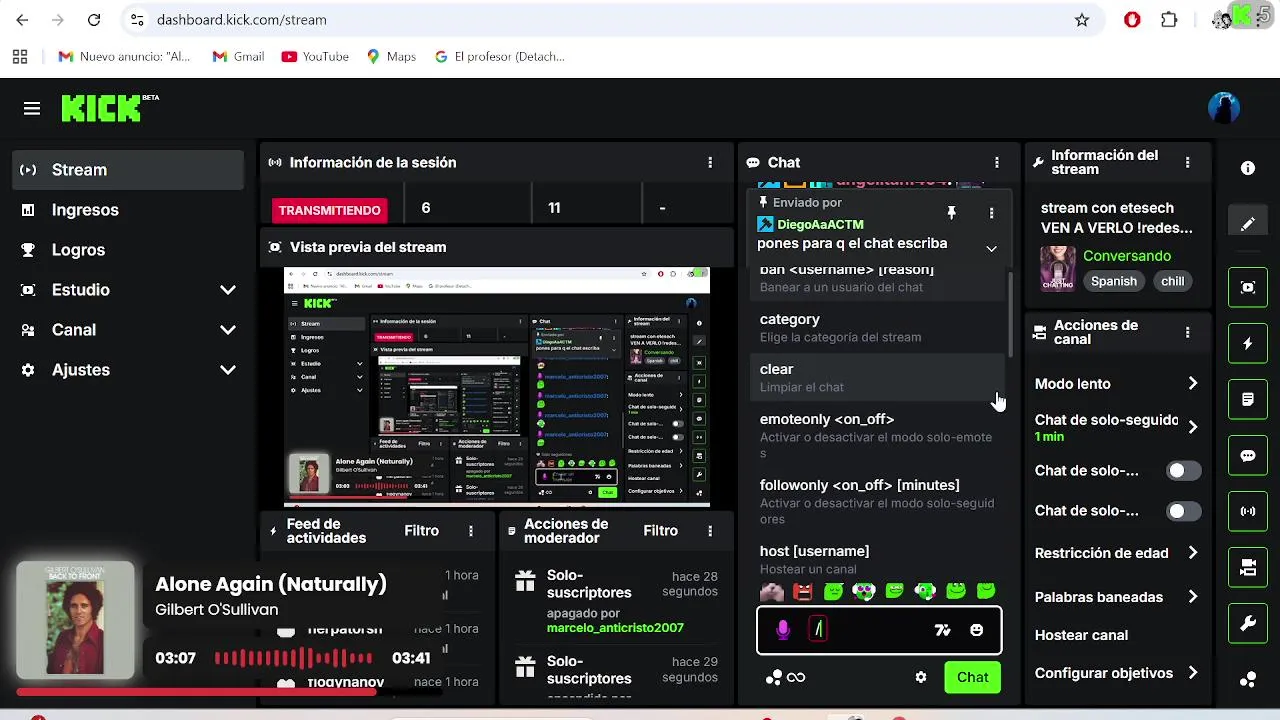Toggle the wrench widget icon in sidebar
1280x720 pixels.
[x=1248, y=623]
